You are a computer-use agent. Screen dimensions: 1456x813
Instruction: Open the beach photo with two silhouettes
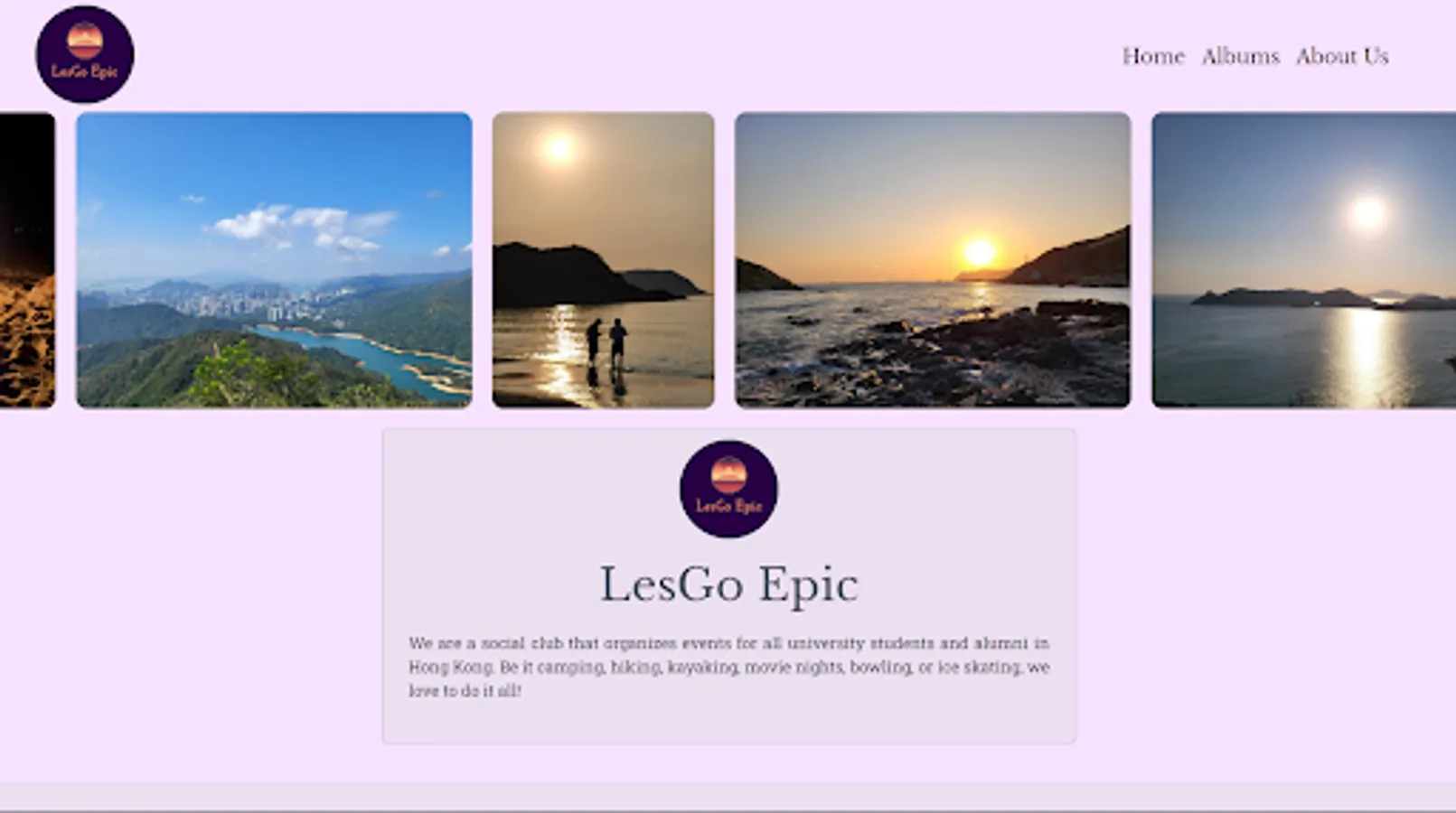[603, 260]
